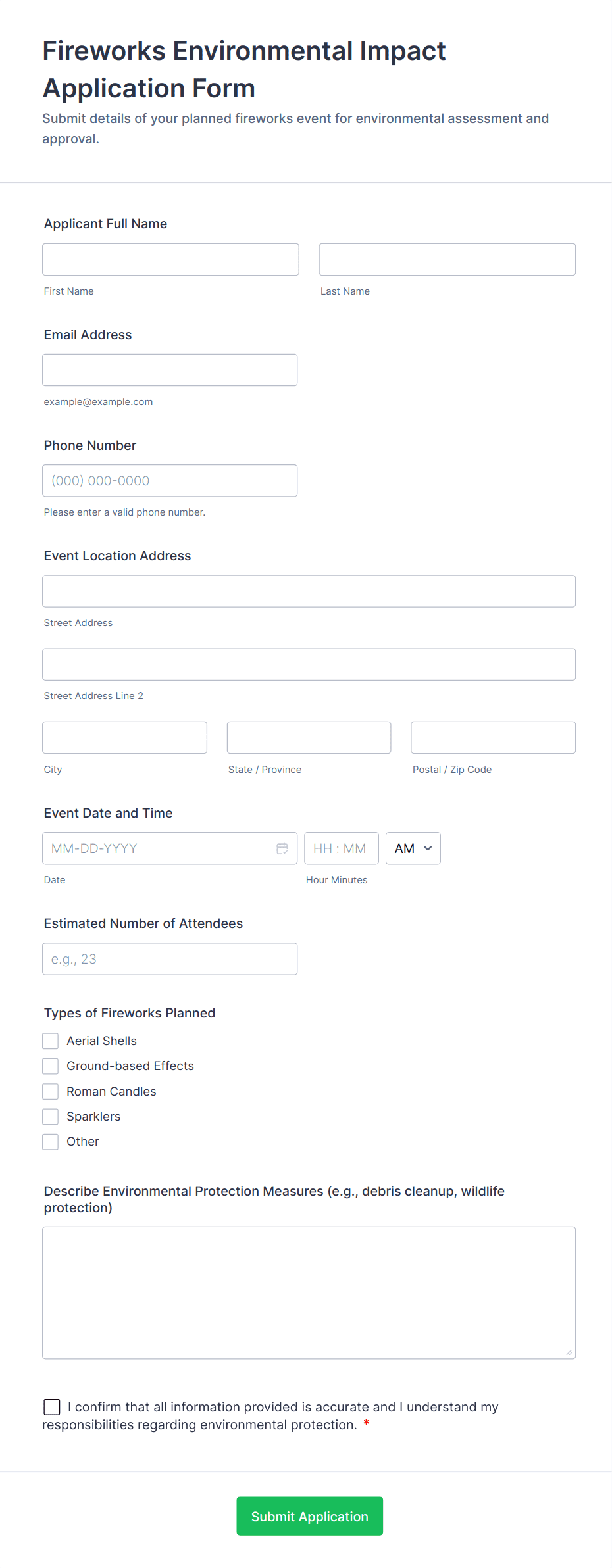Check the Aerial Shells checkbox

tap(51, 1041)
